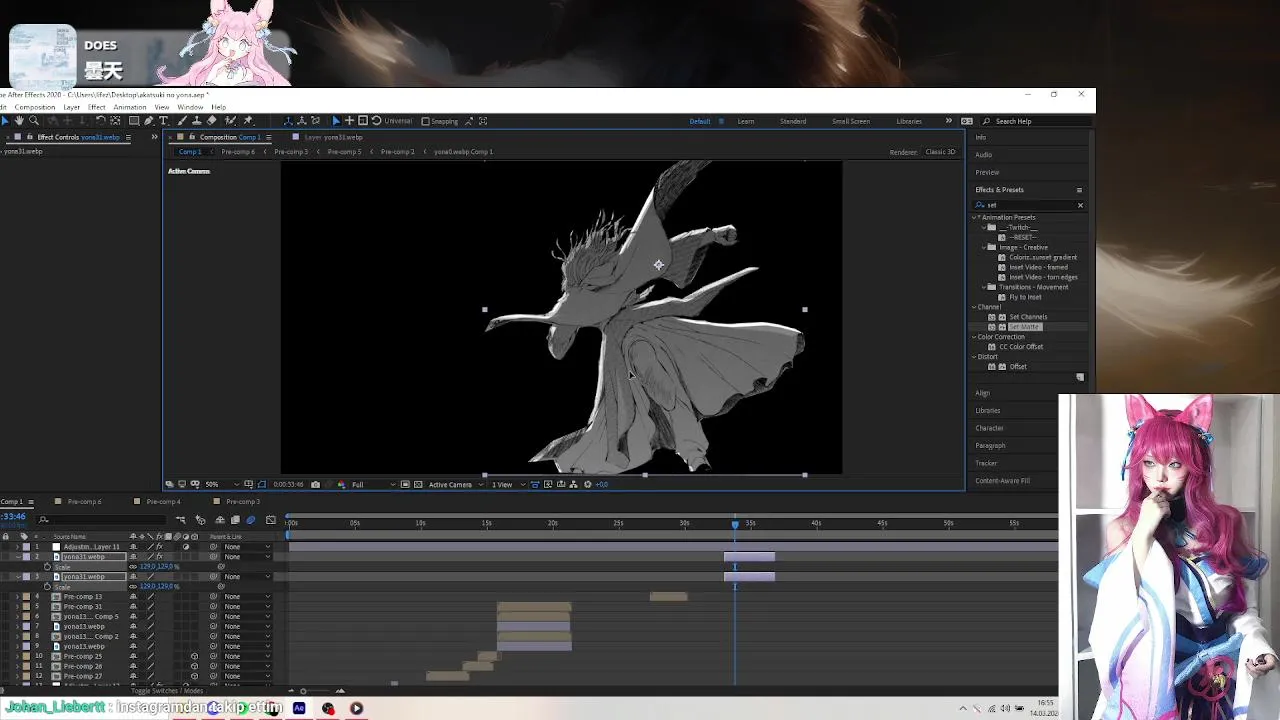Switch to the Small Screen workspace
Viewport: 1280px width, 720px height.
click(851, 121)
